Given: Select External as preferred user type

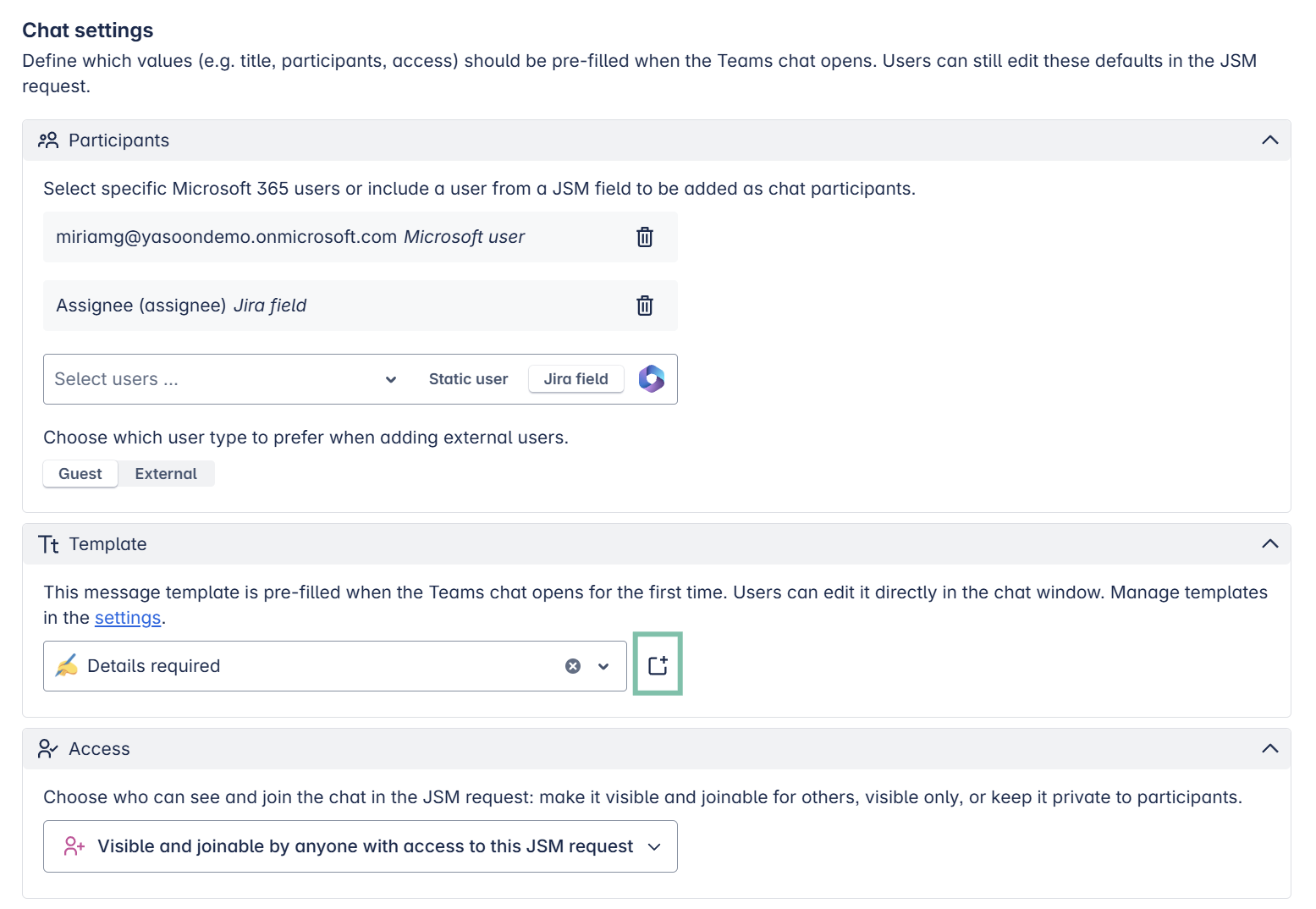Looking at the screenshot, I should click(x=166, y=474).
